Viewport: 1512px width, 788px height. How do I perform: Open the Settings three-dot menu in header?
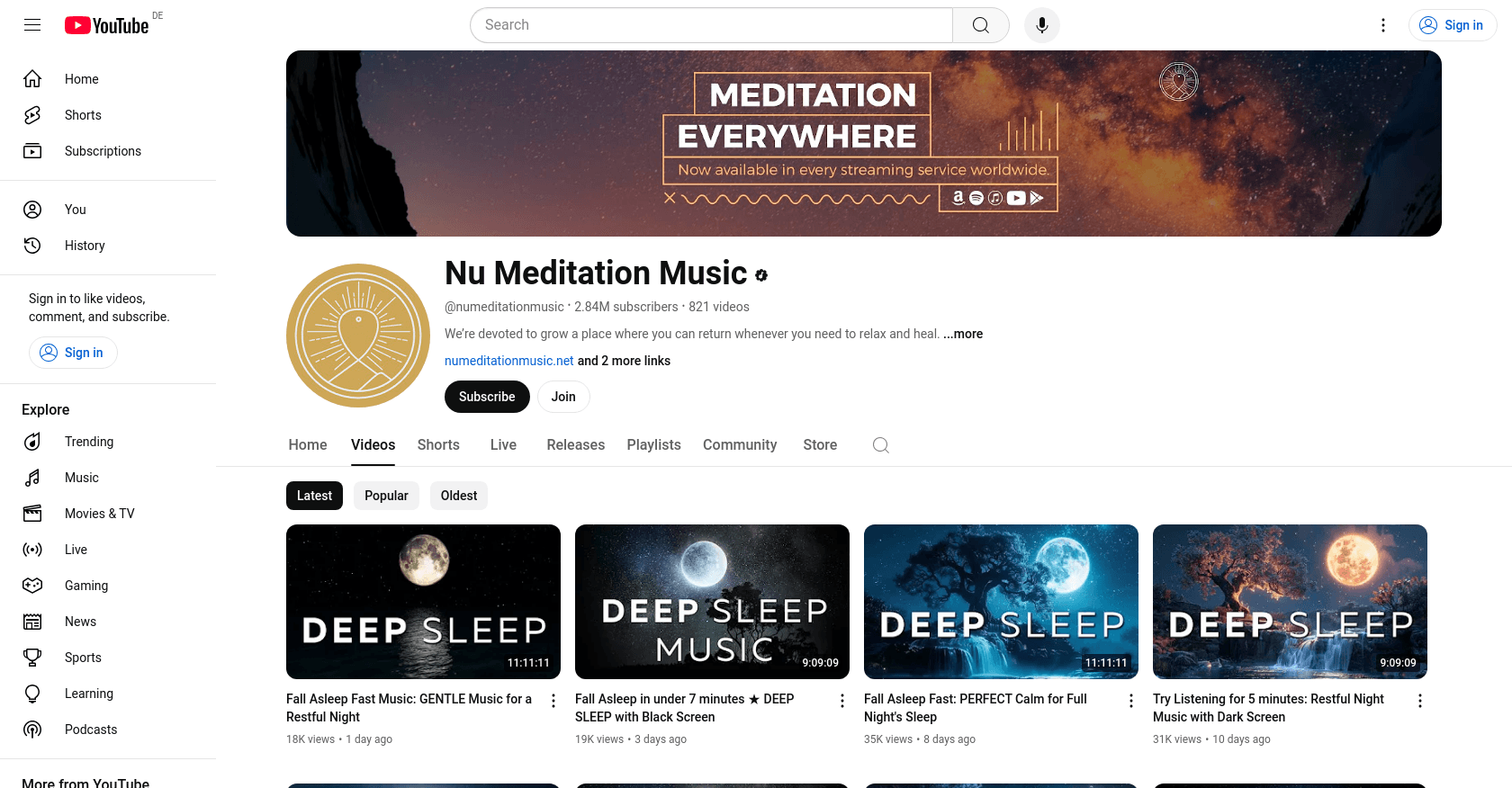(1383, 25)
